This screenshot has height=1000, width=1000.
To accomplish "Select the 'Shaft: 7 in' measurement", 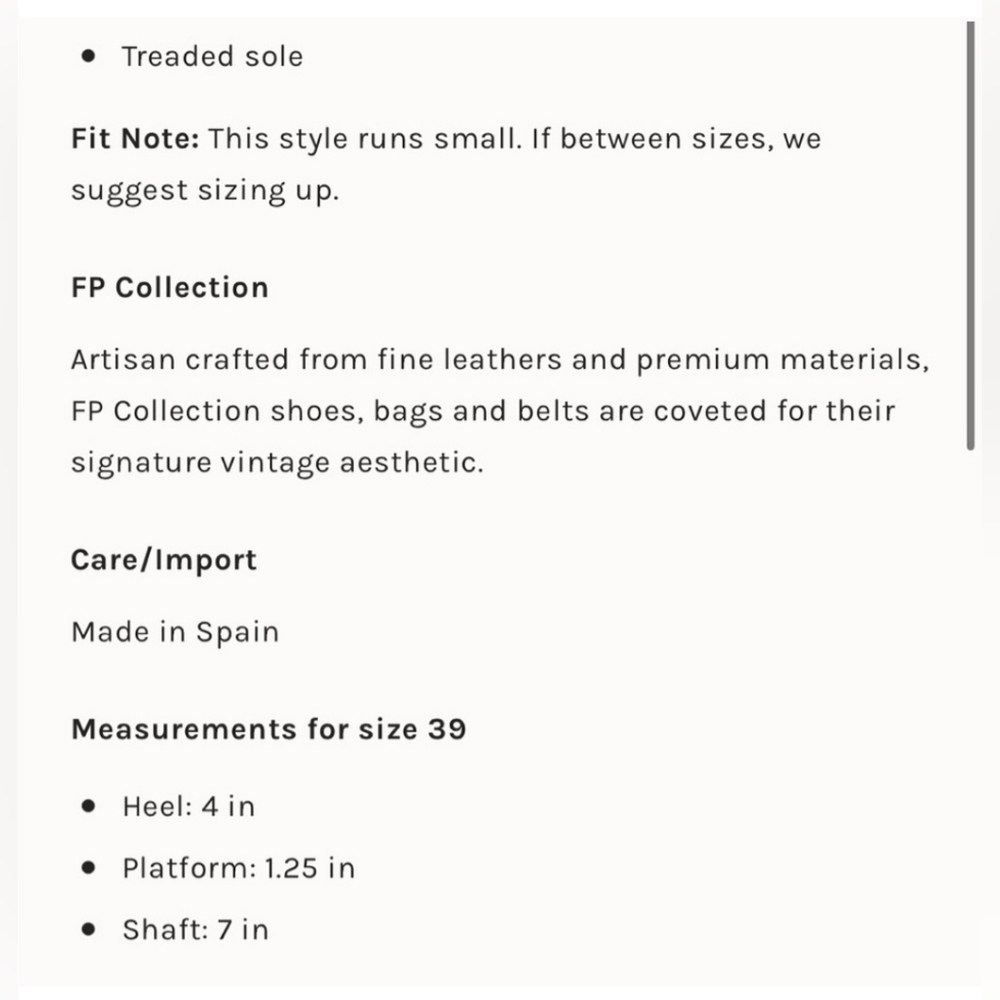I will click(x=195, y=929).
